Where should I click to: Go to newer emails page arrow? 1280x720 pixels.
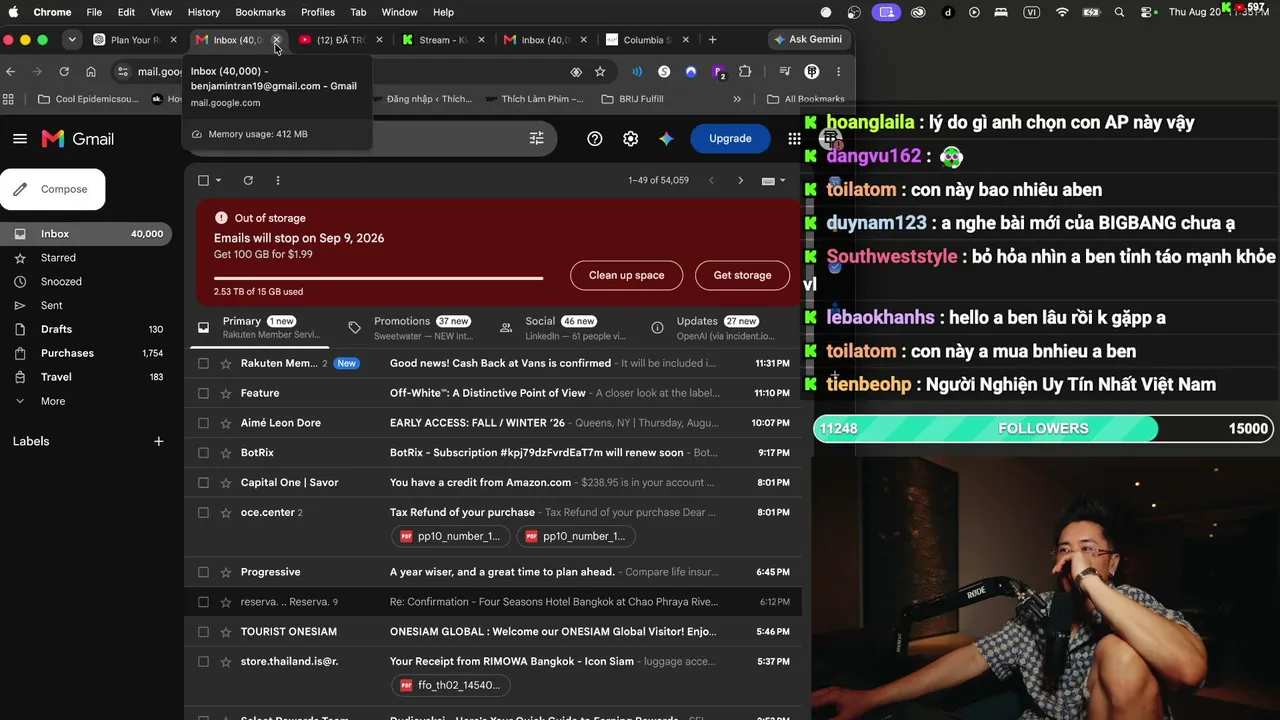pos(711,180)
